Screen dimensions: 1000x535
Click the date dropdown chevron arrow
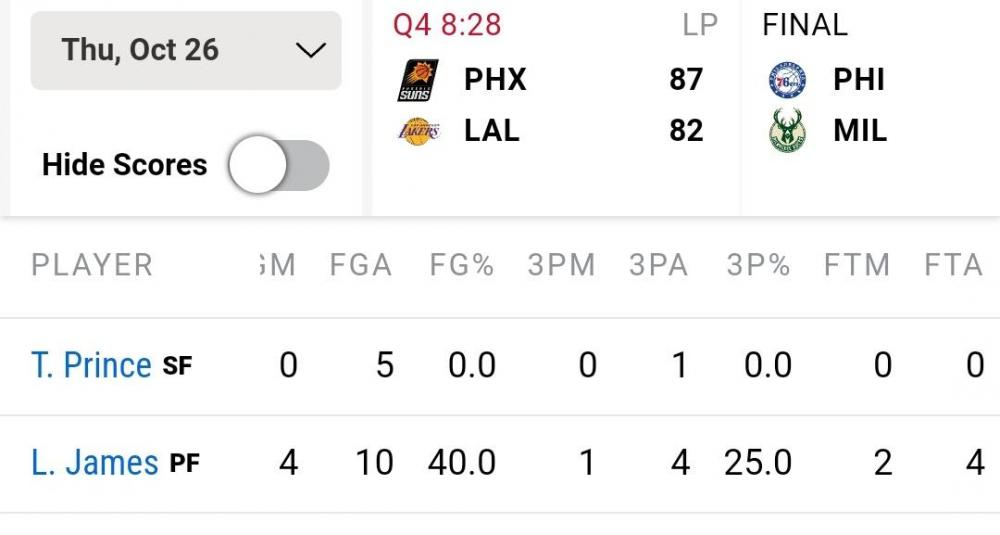(x=311, y=50)
